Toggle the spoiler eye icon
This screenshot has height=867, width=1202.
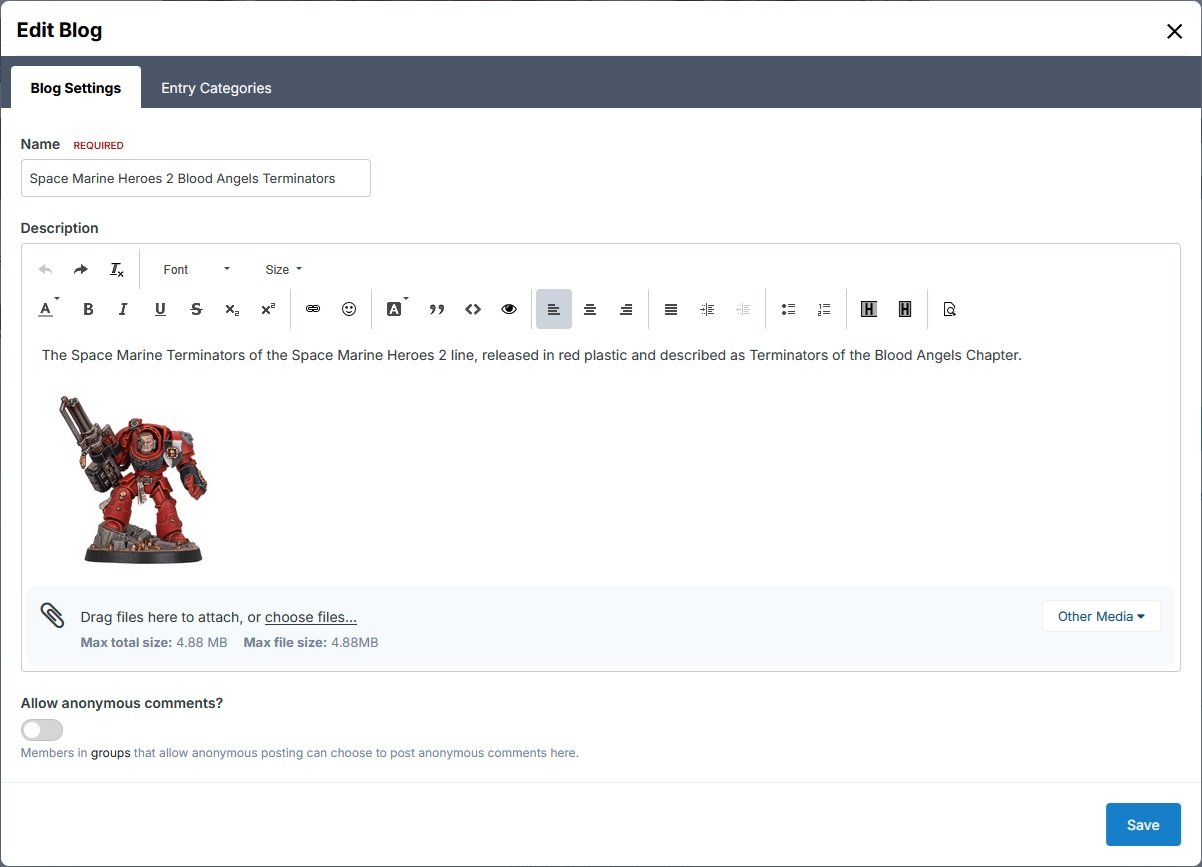tap(509, 310)
